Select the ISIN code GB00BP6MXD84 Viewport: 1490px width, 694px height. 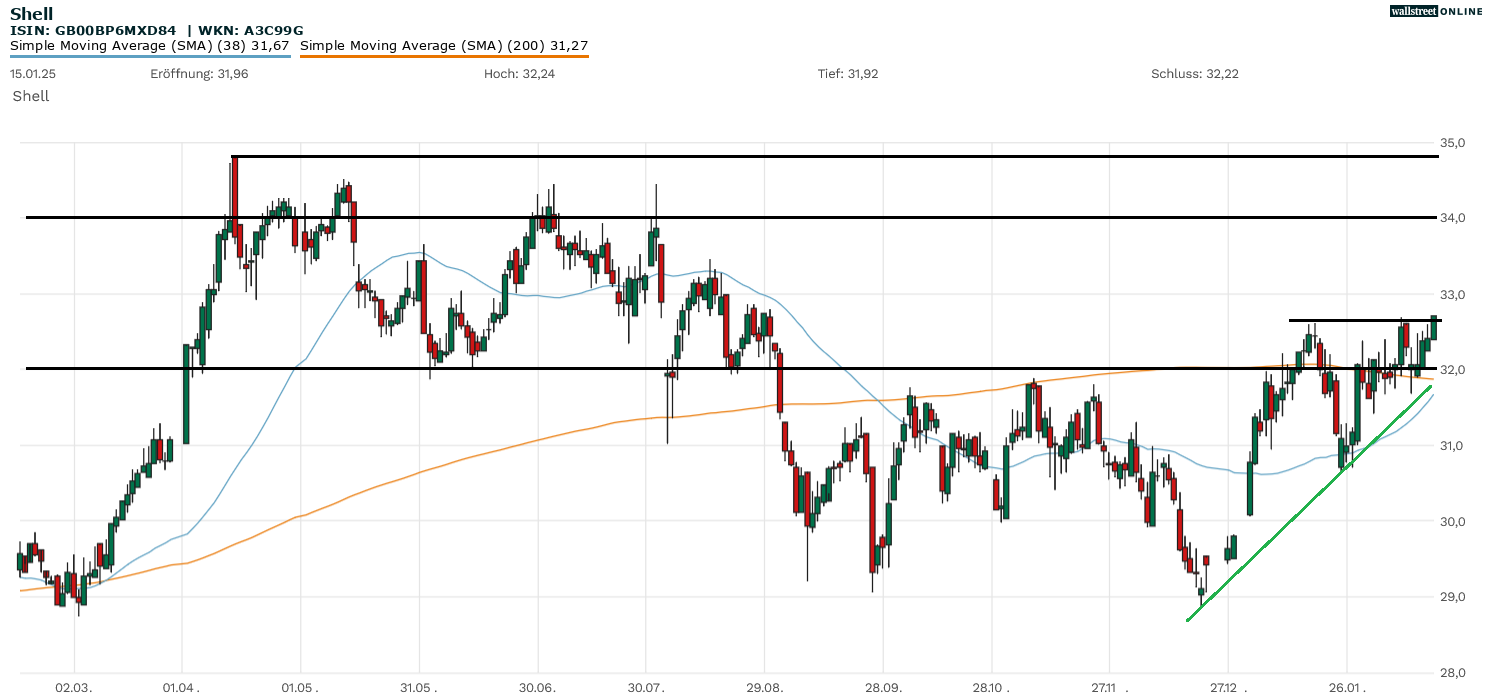point(112,30)
